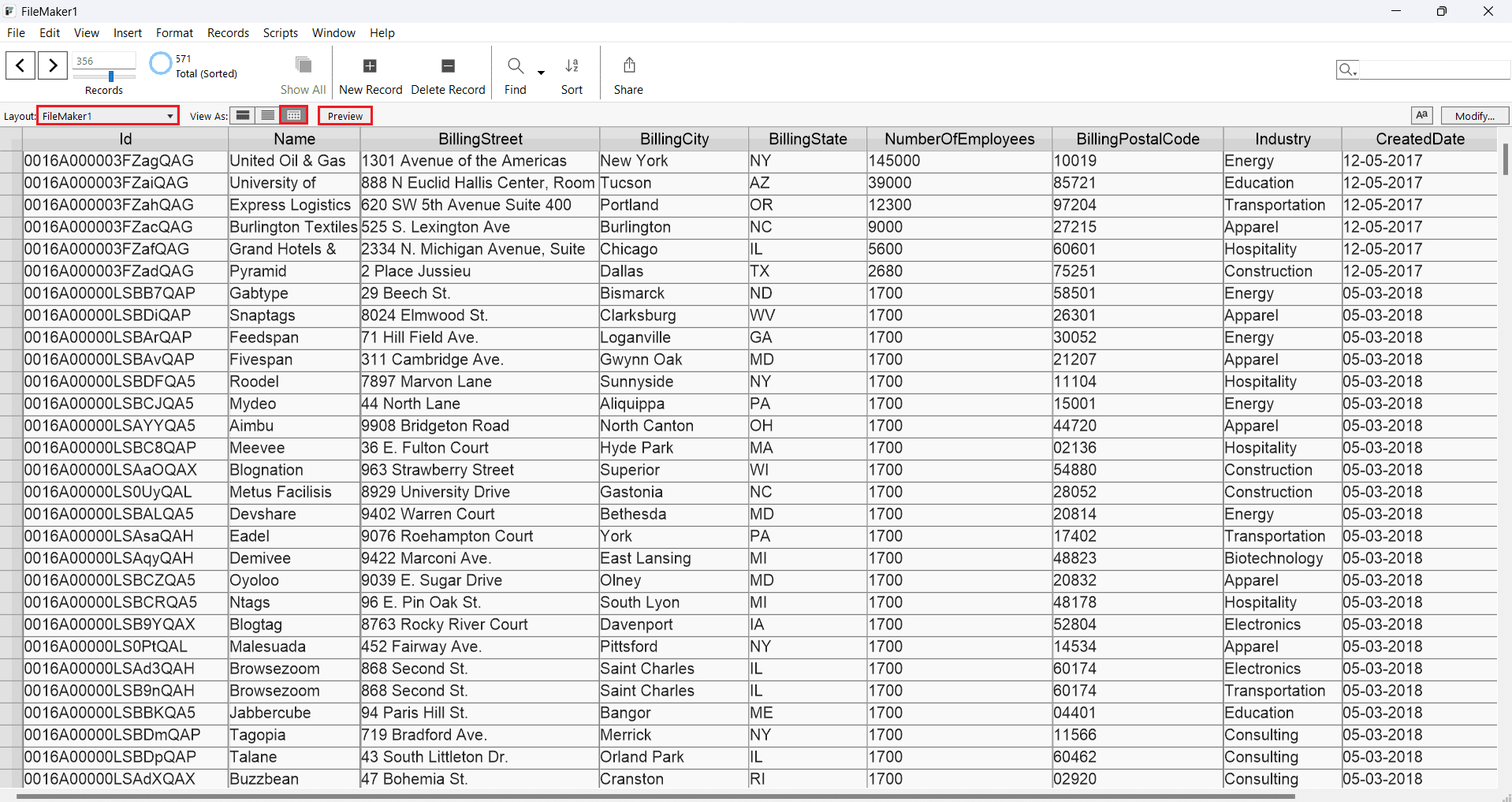Click the Find magnifier icon

[516, 66]
